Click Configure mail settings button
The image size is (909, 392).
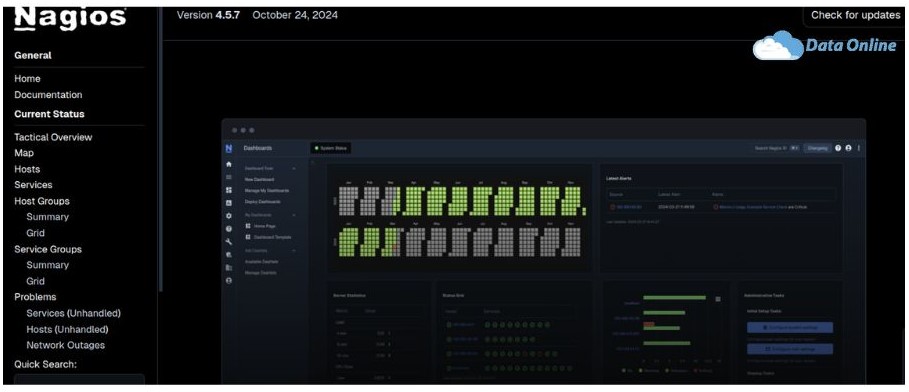[790, 349]
